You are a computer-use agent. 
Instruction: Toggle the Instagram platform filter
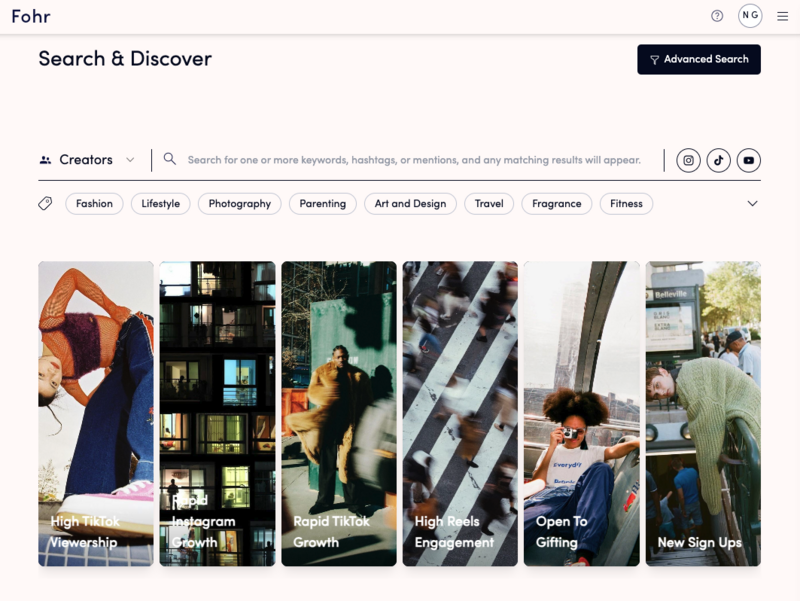[x=688, y=160]
